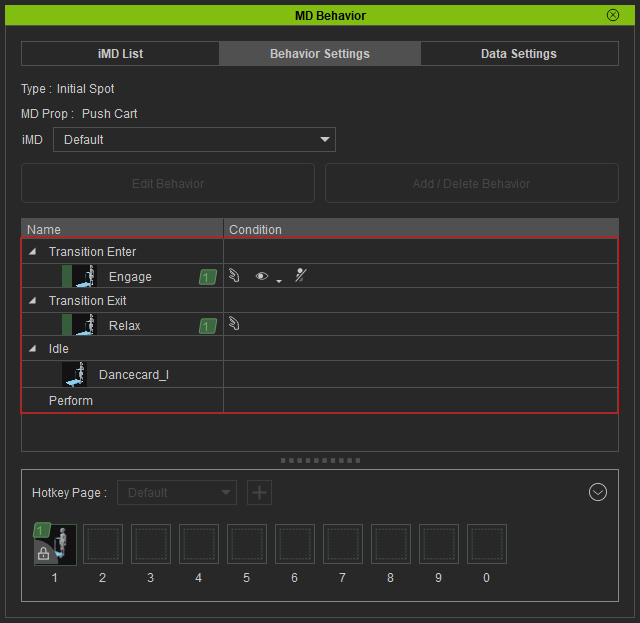
Task: Click empty hotkey slot 8
Action: tap(391, 544)
